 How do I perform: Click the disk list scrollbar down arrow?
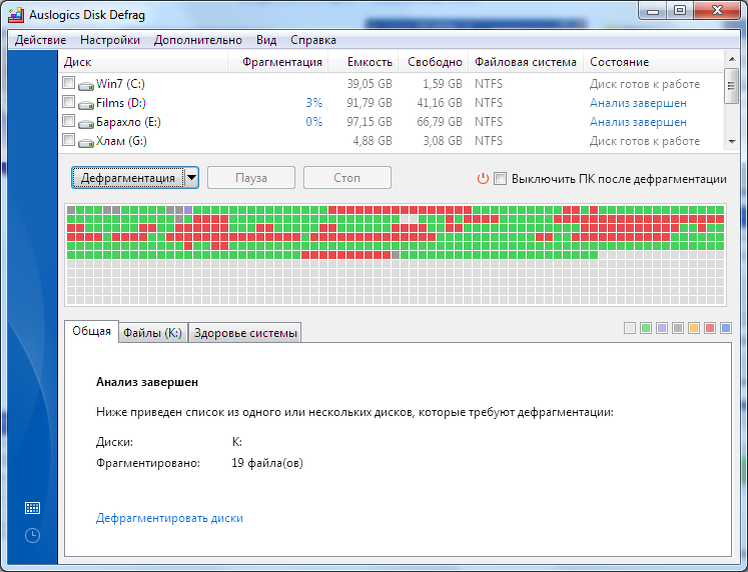(731, 142)
